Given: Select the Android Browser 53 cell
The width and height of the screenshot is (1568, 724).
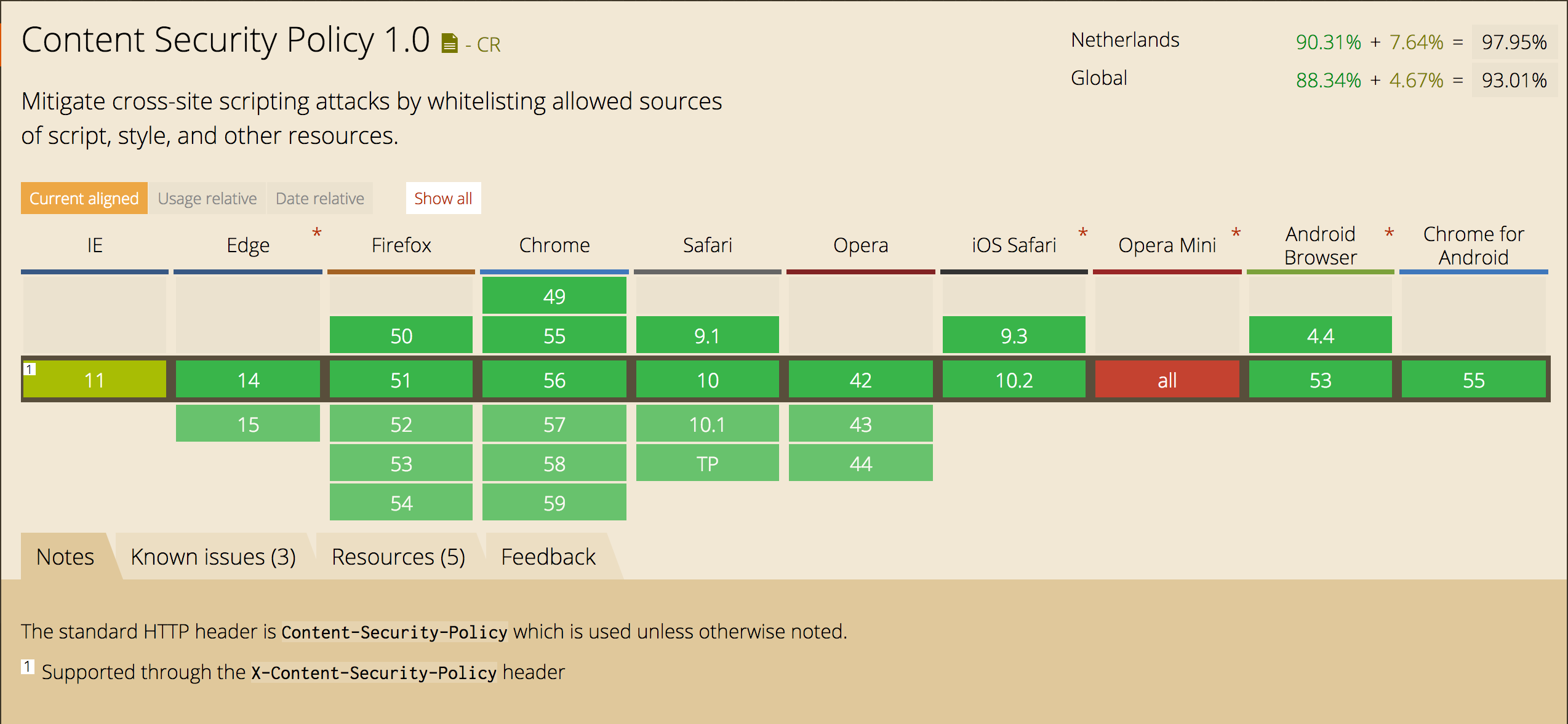Looking at the screenshot, I should [1321, 379].
